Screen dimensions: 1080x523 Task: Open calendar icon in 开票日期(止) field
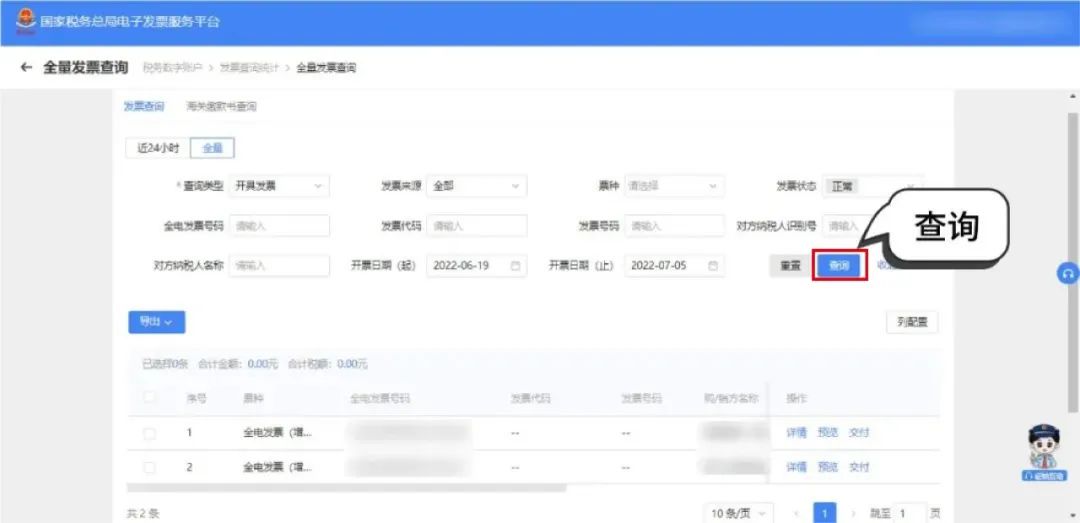713,266
